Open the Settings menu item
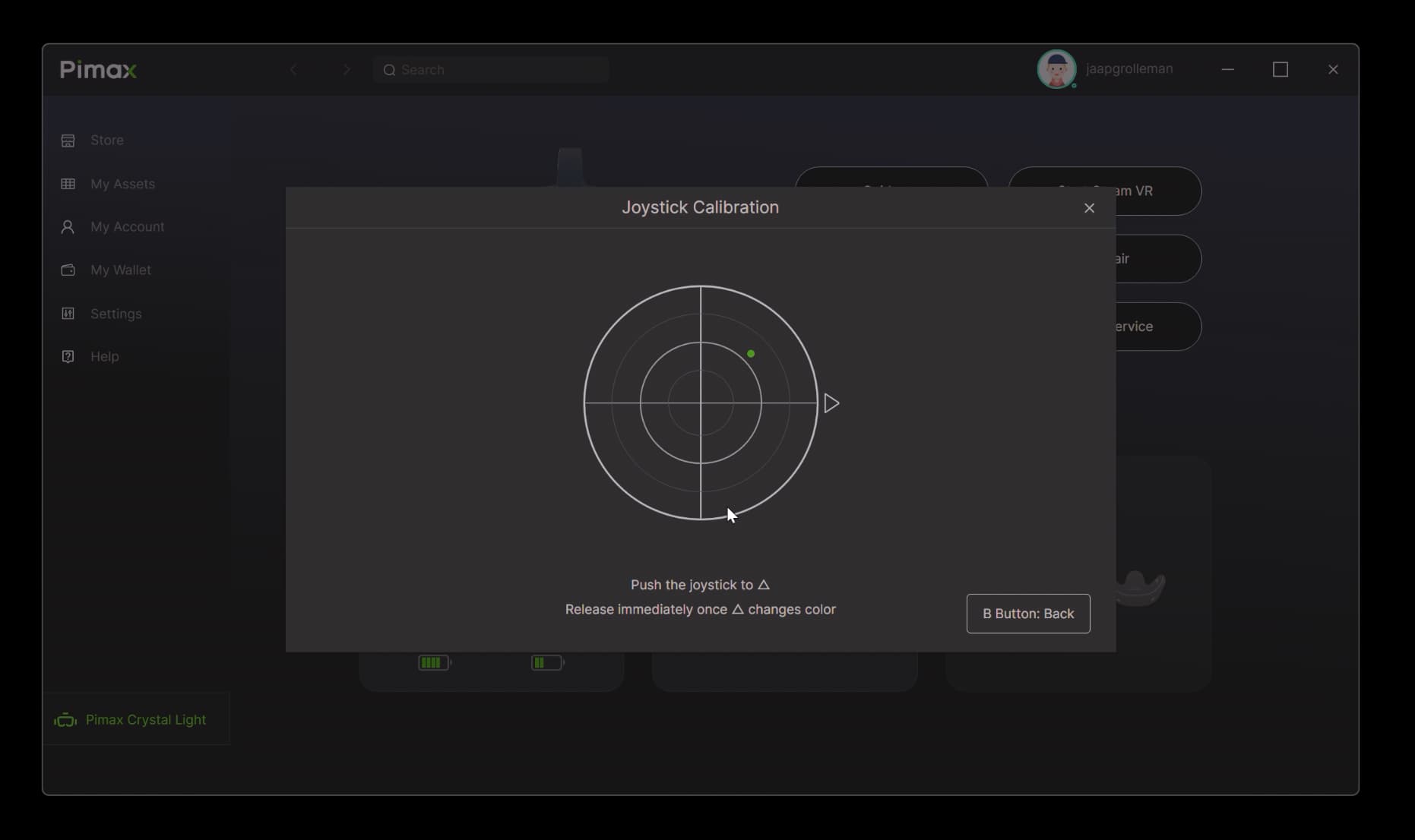 pos(116,314)
